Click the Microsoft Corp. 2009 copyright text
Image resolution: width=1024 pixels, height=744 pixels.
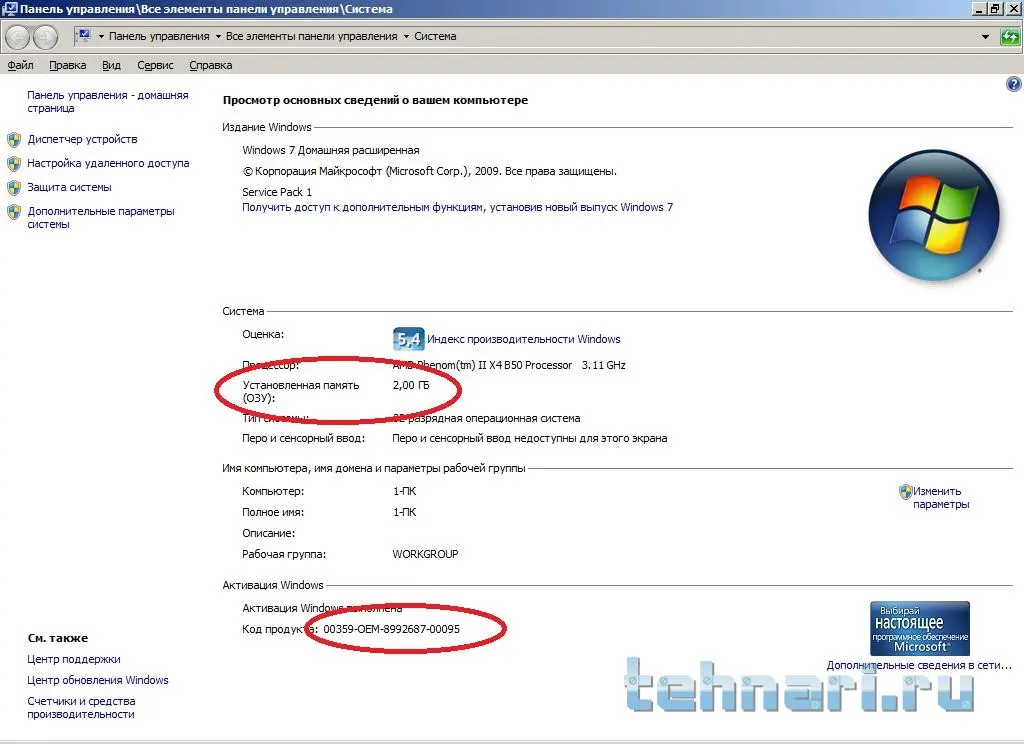(x=430, y=171)
